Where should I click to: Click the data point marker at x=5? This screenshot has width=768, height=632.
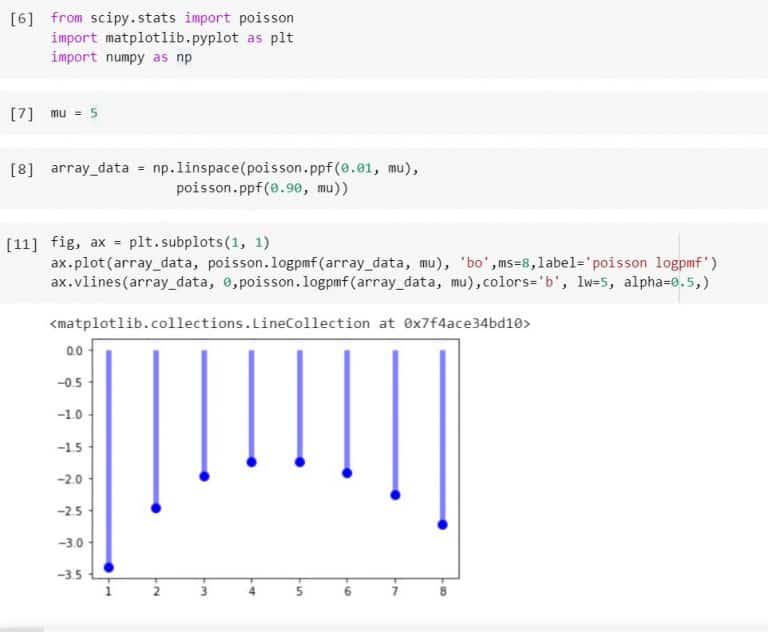tap(300, 462)
